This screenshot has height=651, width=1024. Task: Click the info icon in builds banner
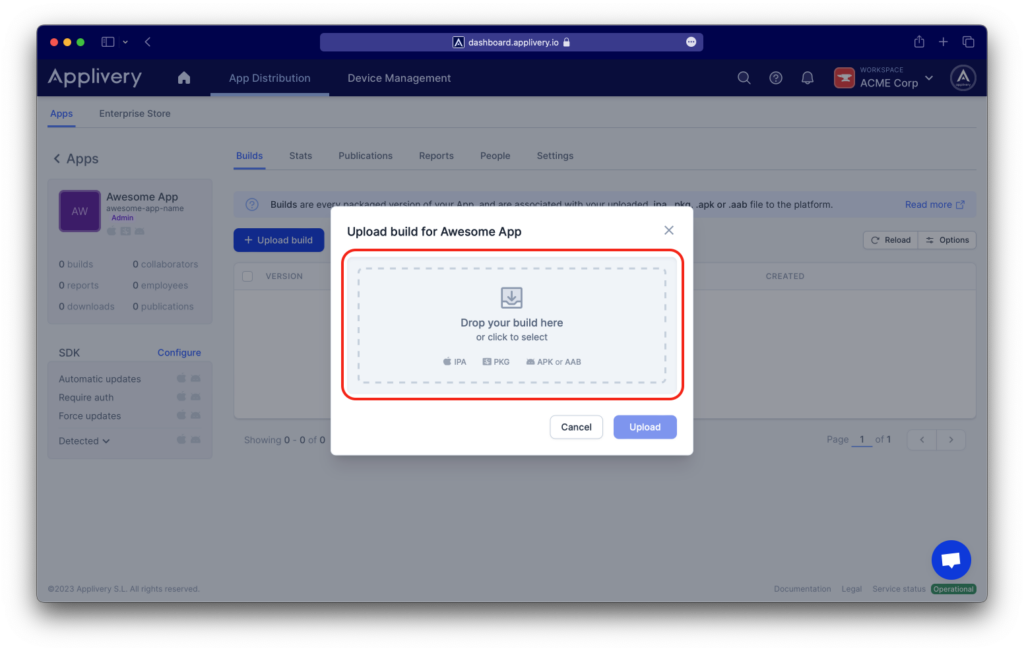tap(252, 204)
